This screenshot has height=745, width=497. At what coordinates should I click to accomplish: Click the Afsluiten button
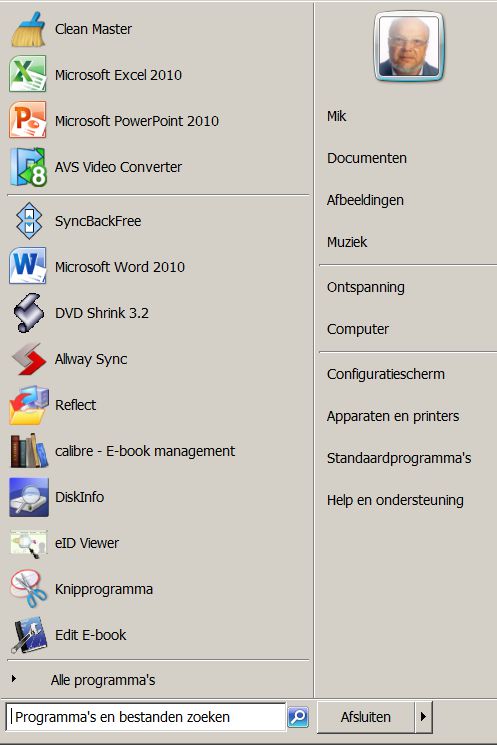coord(365,716)
